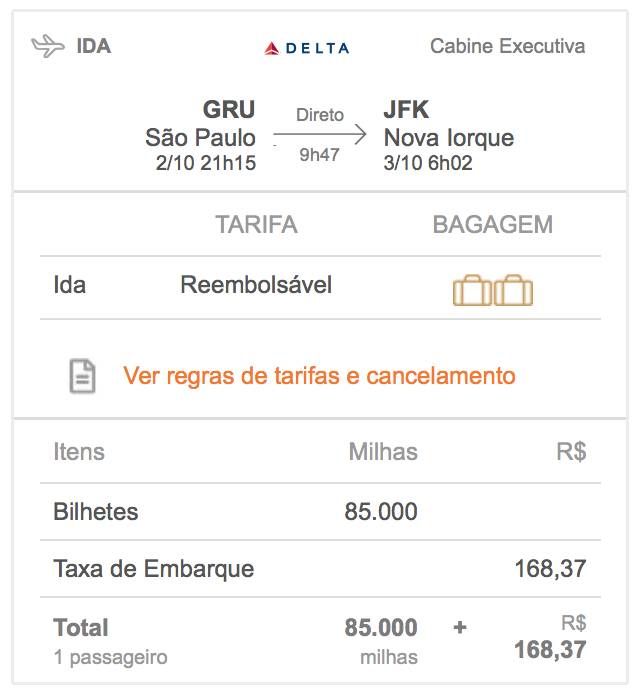Click the TARIFA column header

coord(257,224)
